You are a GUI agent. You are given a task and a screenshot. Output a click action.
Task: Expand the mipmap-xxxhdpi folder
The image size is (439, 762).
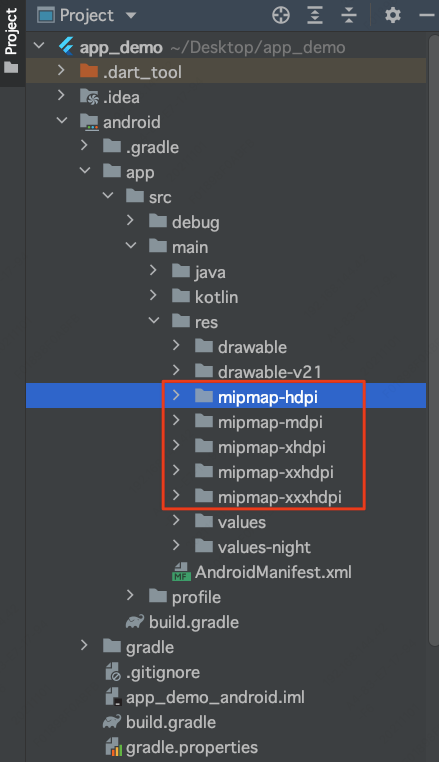[x=176, y=495]
